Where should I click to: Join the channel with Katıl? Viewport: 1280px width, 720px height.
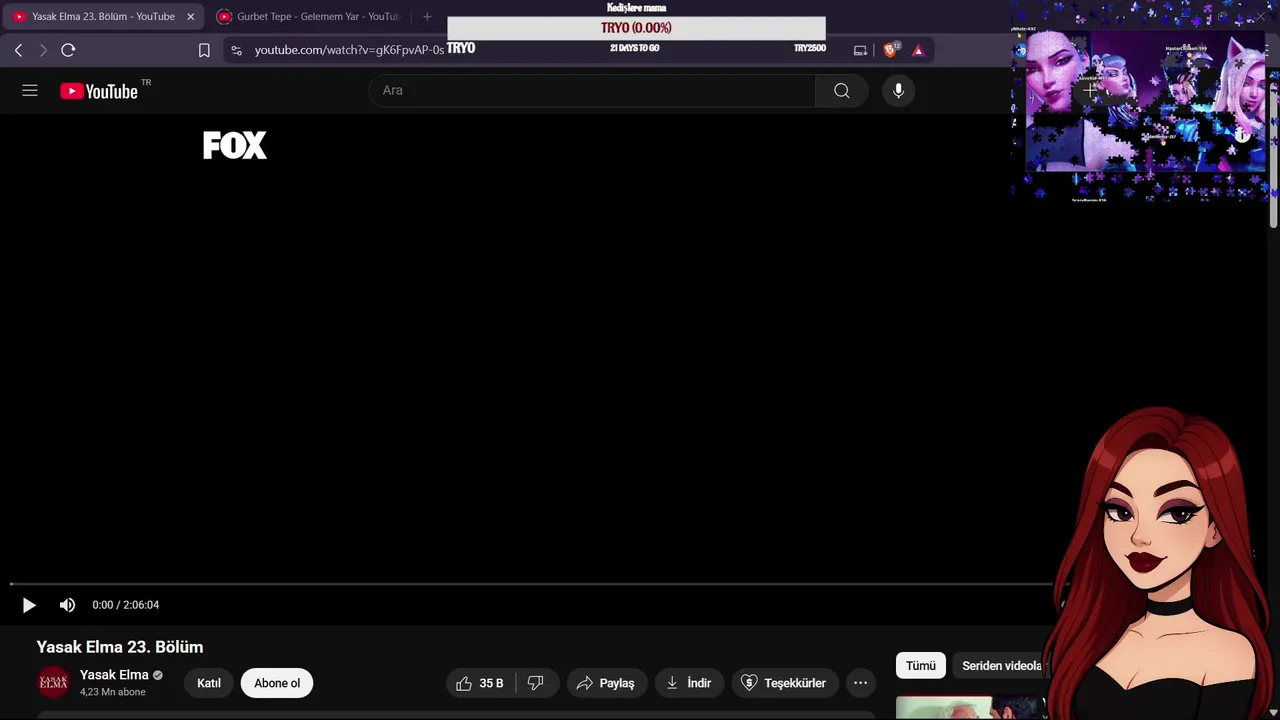[209, 683]
